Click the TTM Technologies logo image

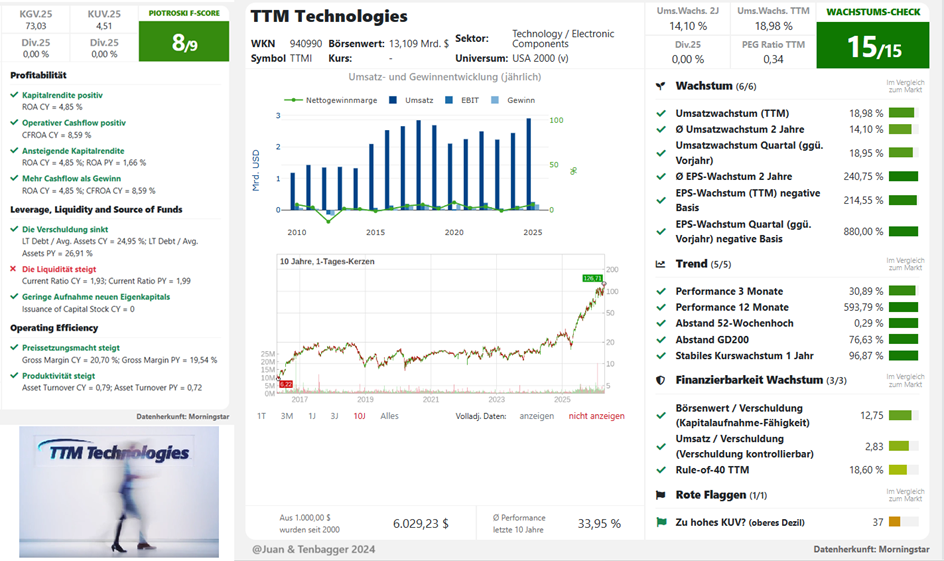(119, 492)
